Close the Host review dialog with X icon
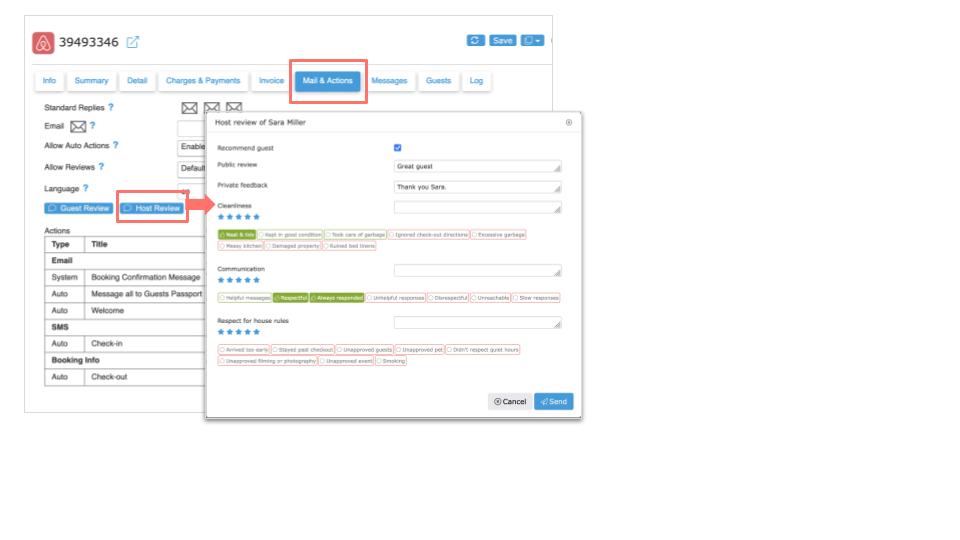960x540 pixels. 569,122
